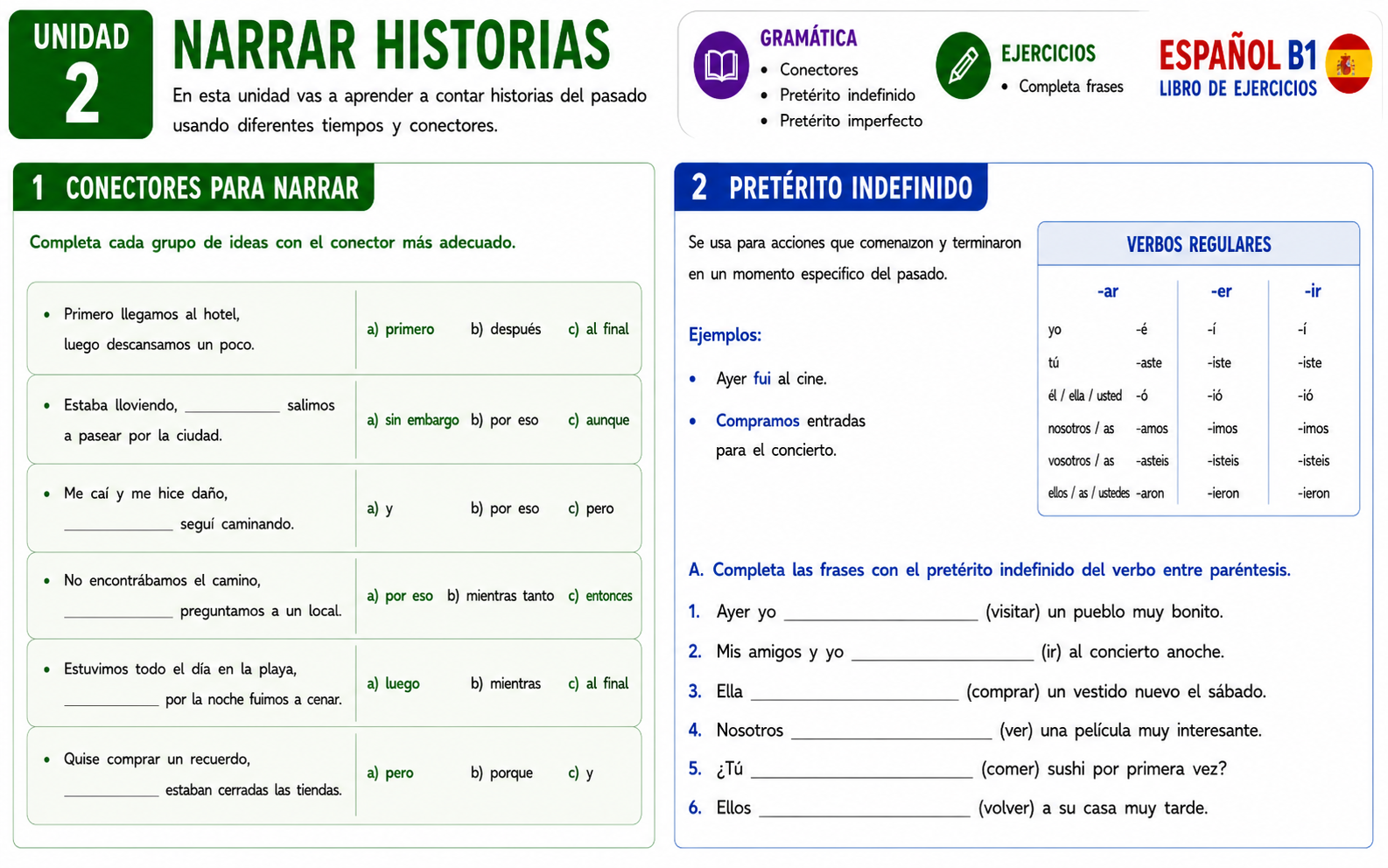Screen dimensions: 1388x868
Task: Pick b) por eso for the Me caí sentence
Action: point(505,508)
